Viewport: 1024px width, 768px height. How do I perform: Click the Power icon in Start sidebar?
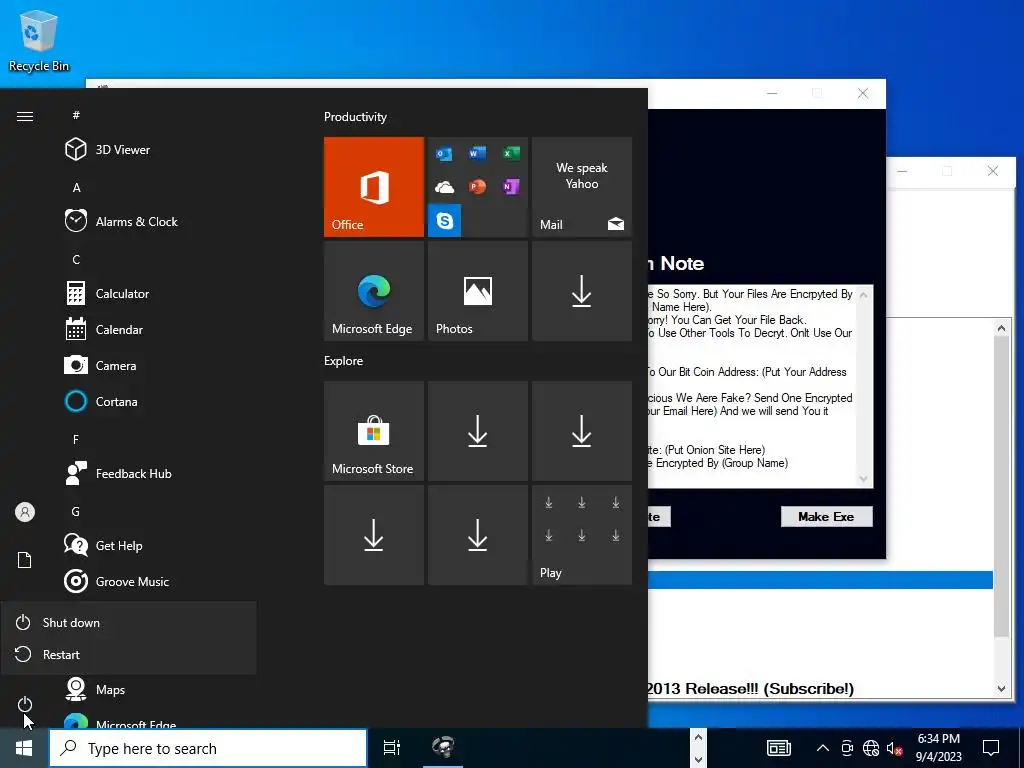point(25,704)
